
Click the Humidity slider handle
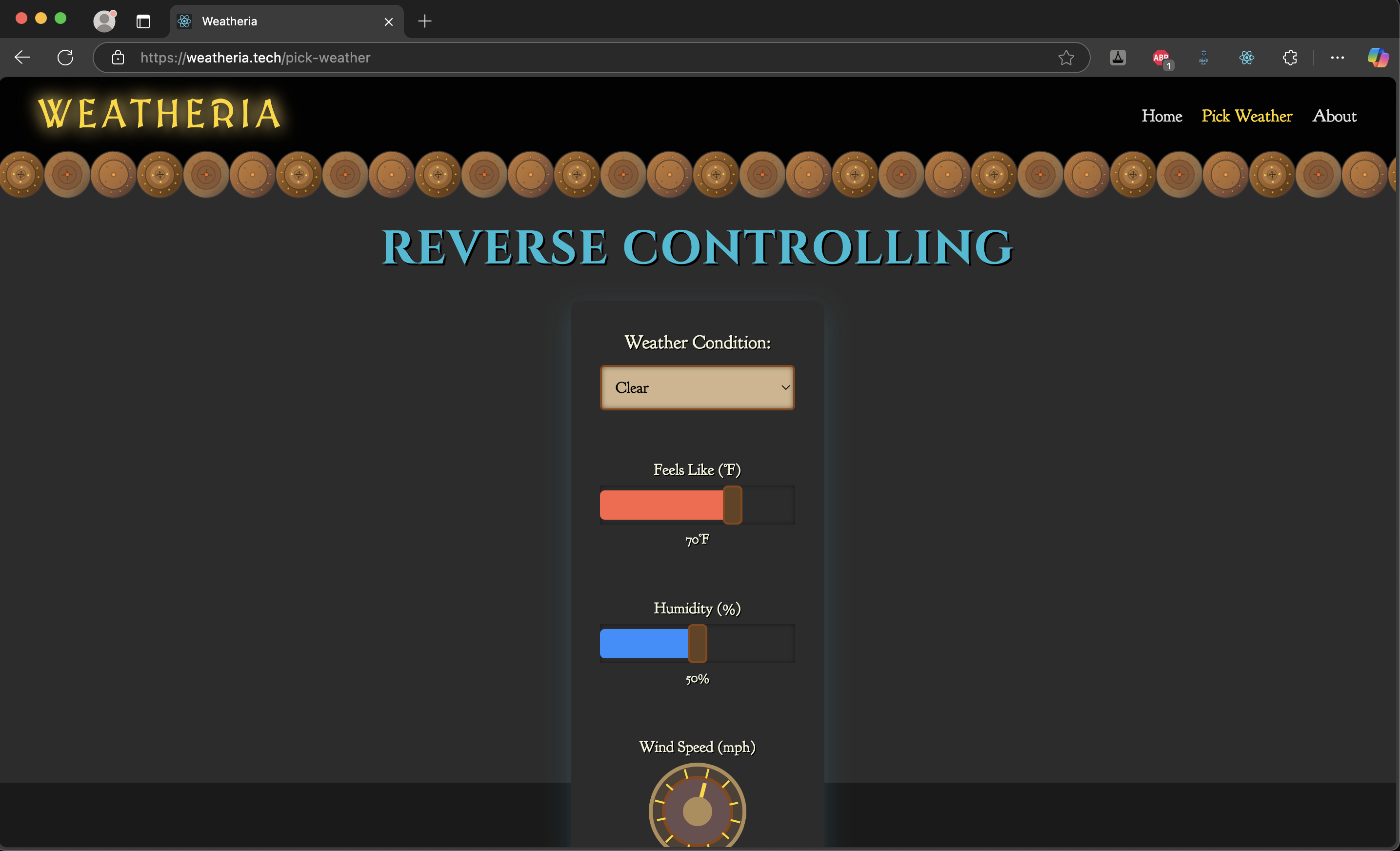[x=697, y=644]
